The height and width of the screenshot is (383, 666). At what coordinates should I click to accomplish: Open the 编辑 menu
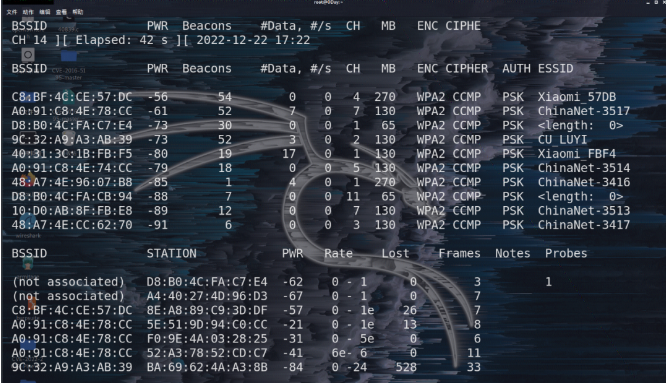(x=45, y=12)
